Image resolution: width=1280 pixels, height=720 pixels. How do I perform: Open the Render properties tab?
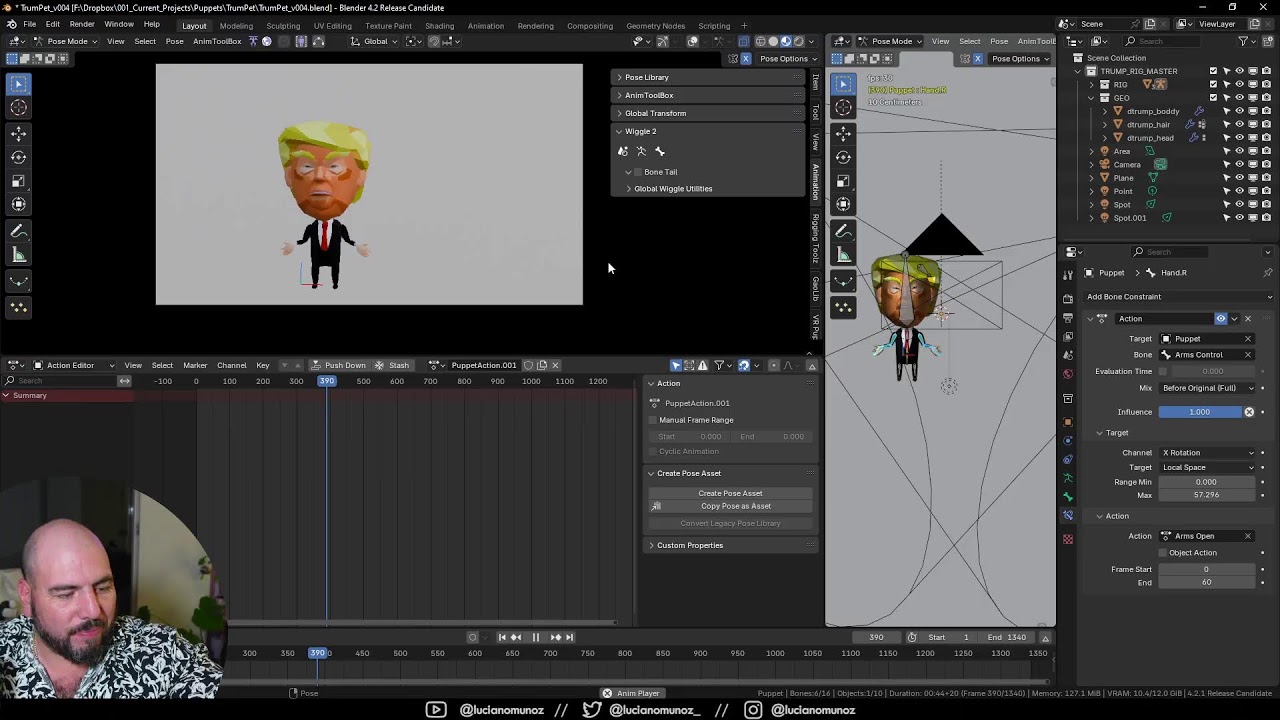click(x=1068, y=297)
